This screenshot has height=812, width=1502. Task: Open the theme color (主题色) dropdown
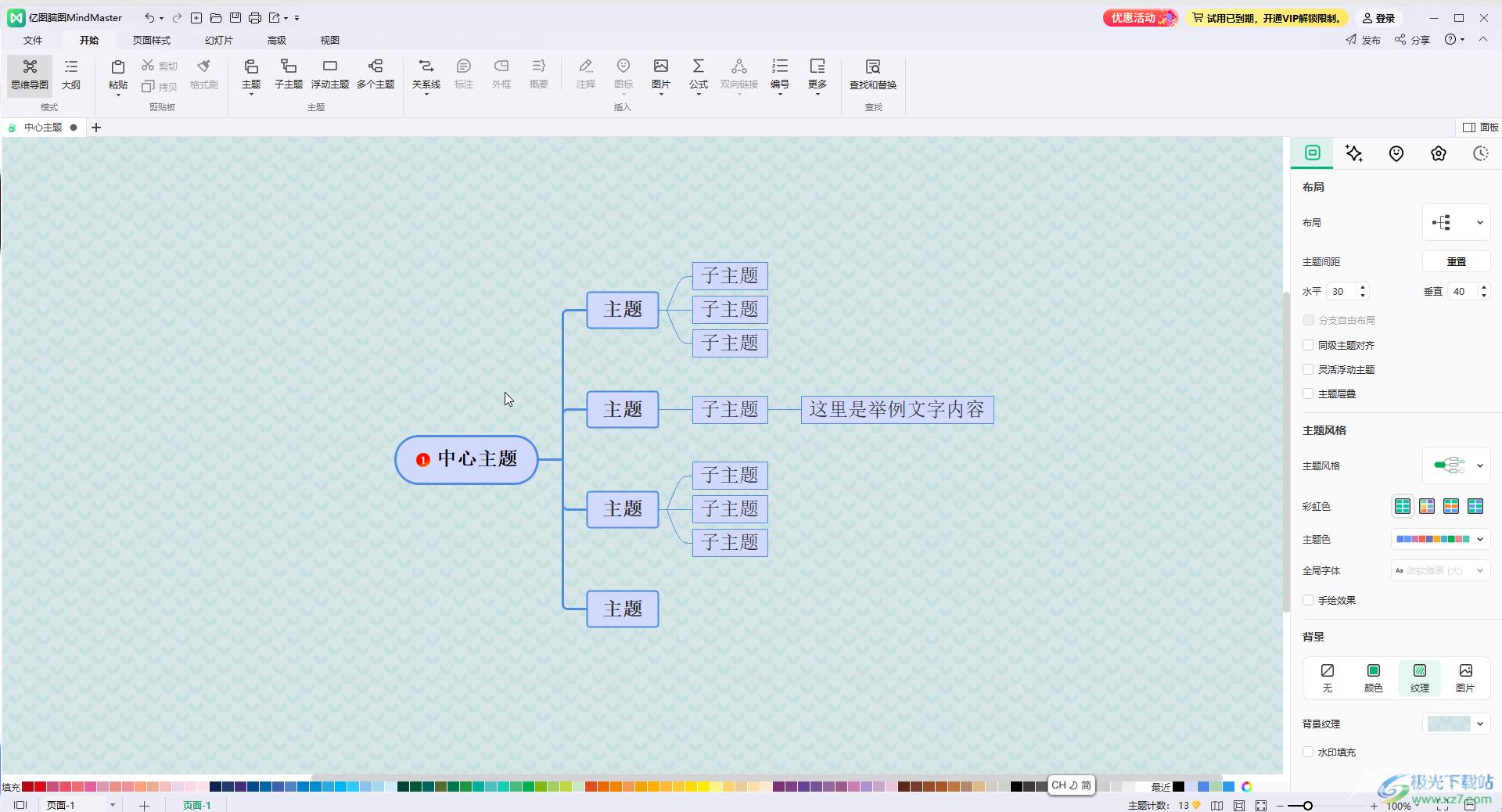click(1440, 539)
